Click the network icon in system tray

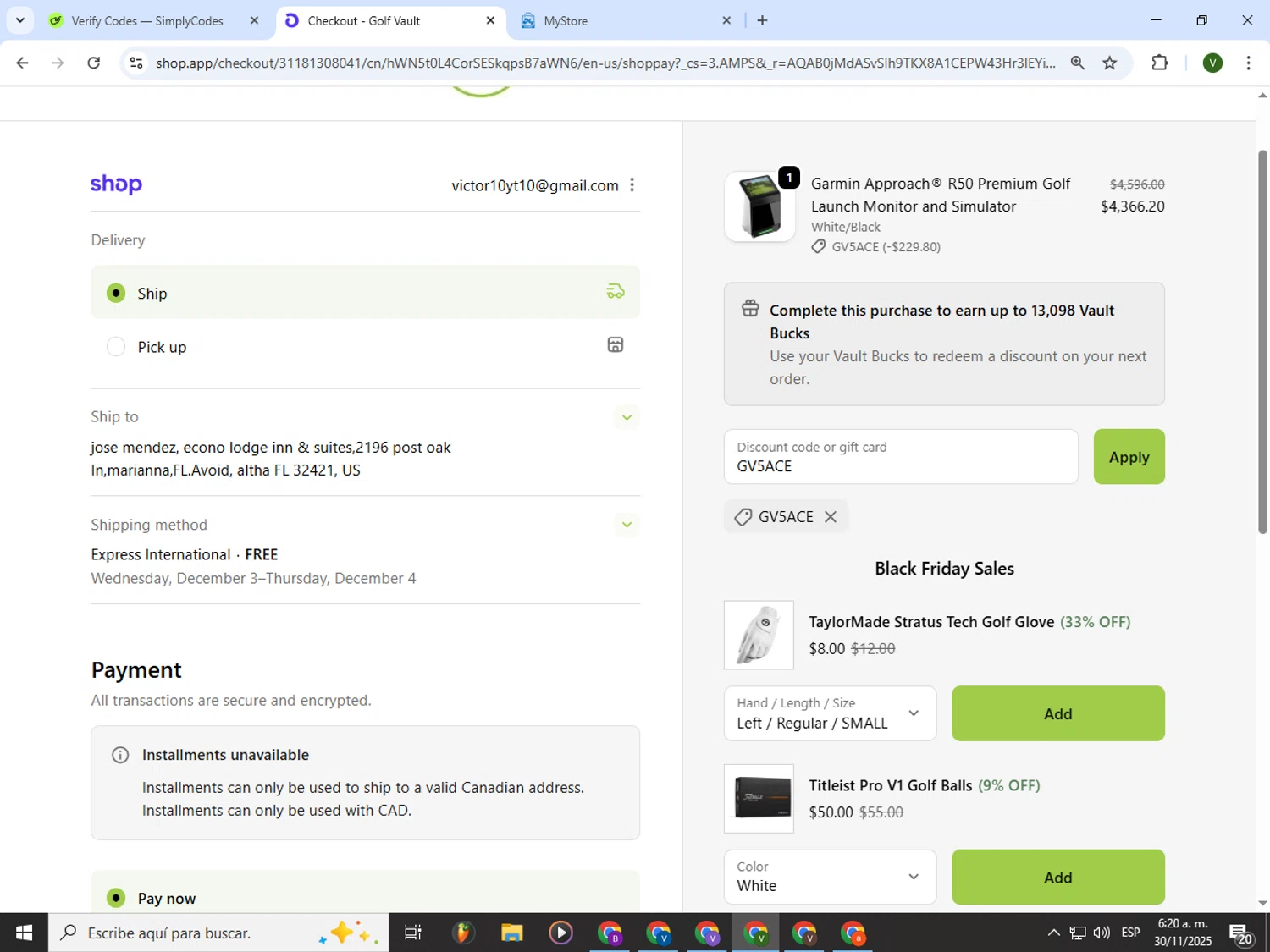click(1077, 933)
